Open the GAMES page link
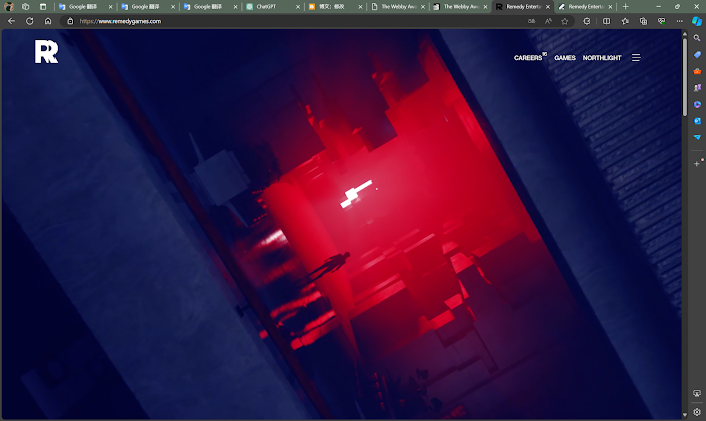The width and height of the screenshot is (706, 421). point(565,58)
